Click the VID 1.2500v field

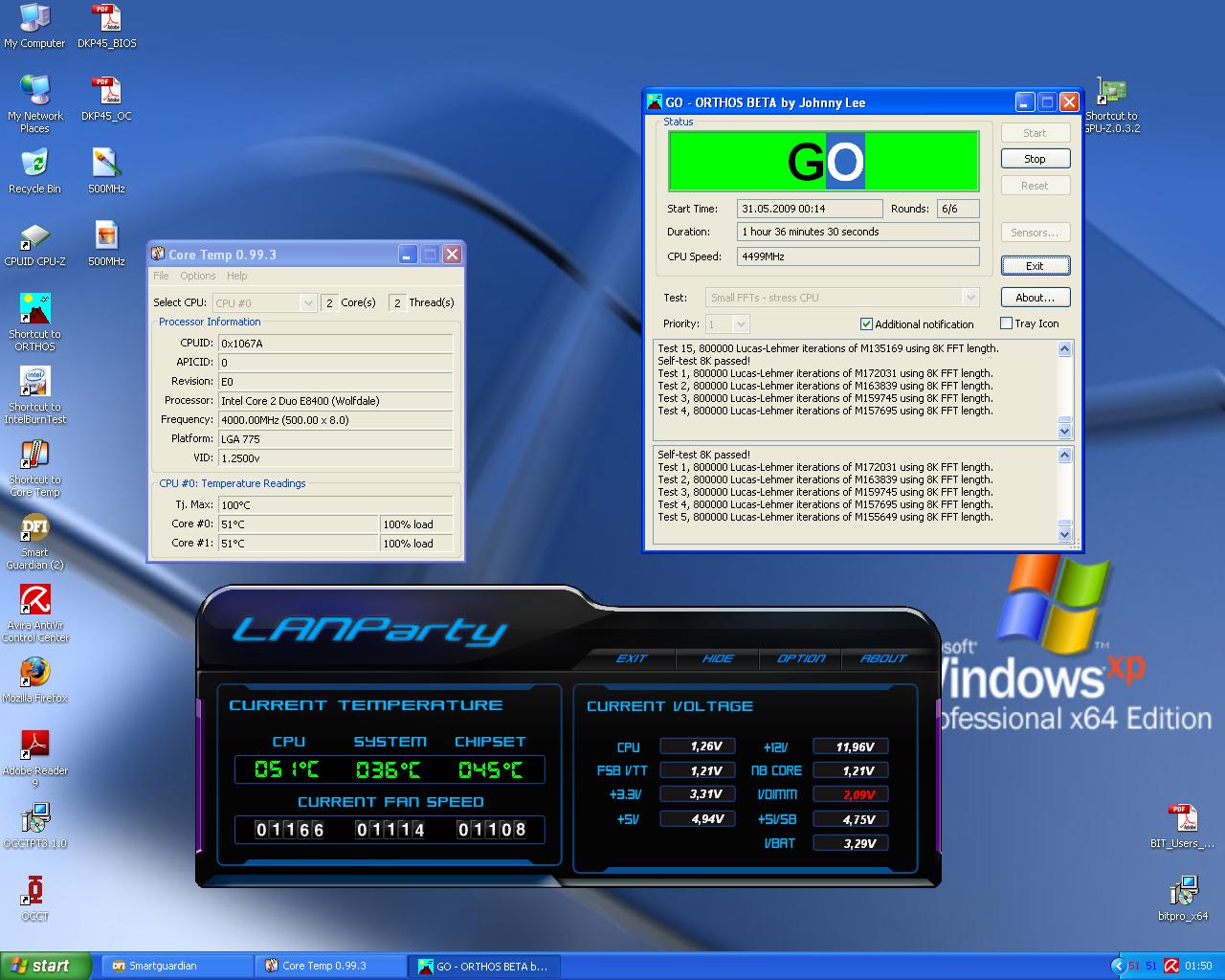(x=335, y=458)
